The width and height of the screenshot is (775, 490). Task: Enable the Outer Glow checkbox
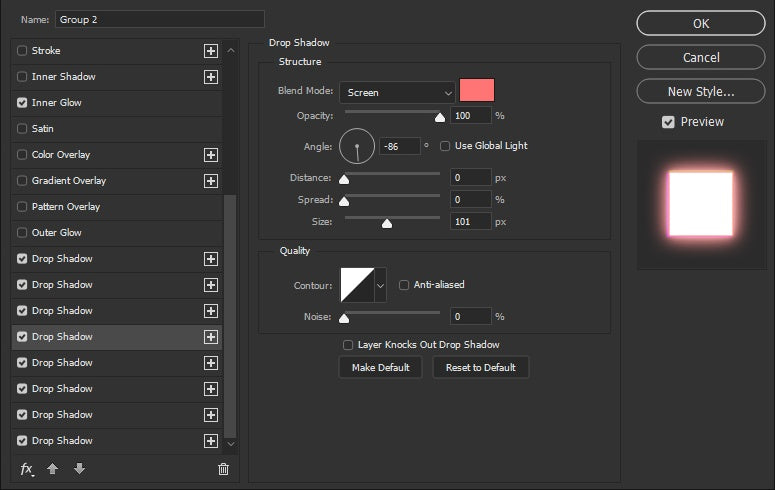click(22, 232)
